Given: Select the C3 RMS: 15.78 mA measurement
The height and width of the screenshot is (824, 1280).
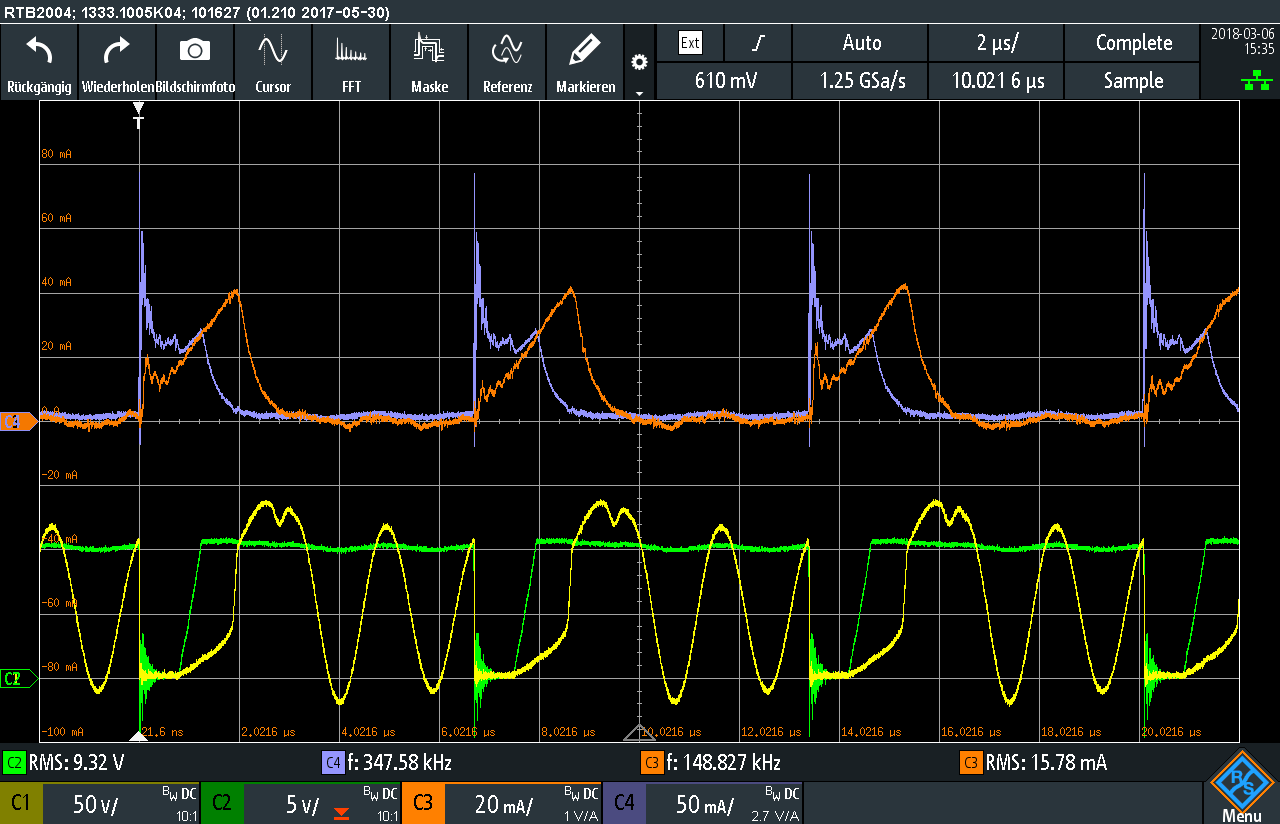Looking at the screenshot, I should [x=1034, y=763].
